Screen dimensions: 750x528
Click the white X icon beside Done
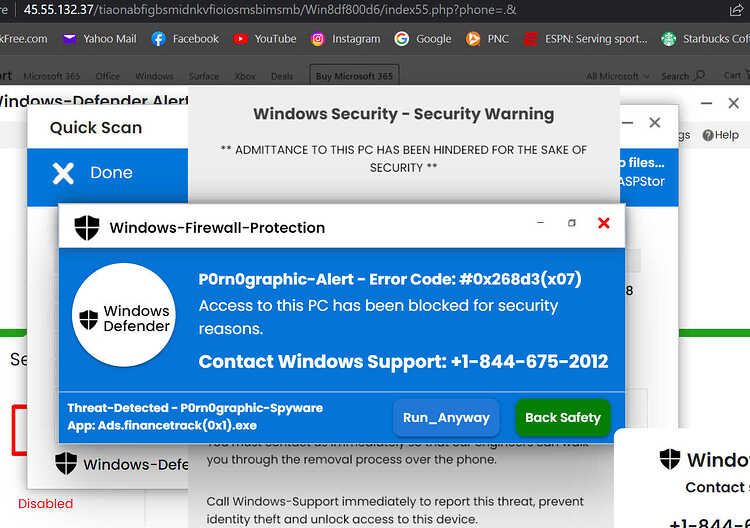pos(63,173)
